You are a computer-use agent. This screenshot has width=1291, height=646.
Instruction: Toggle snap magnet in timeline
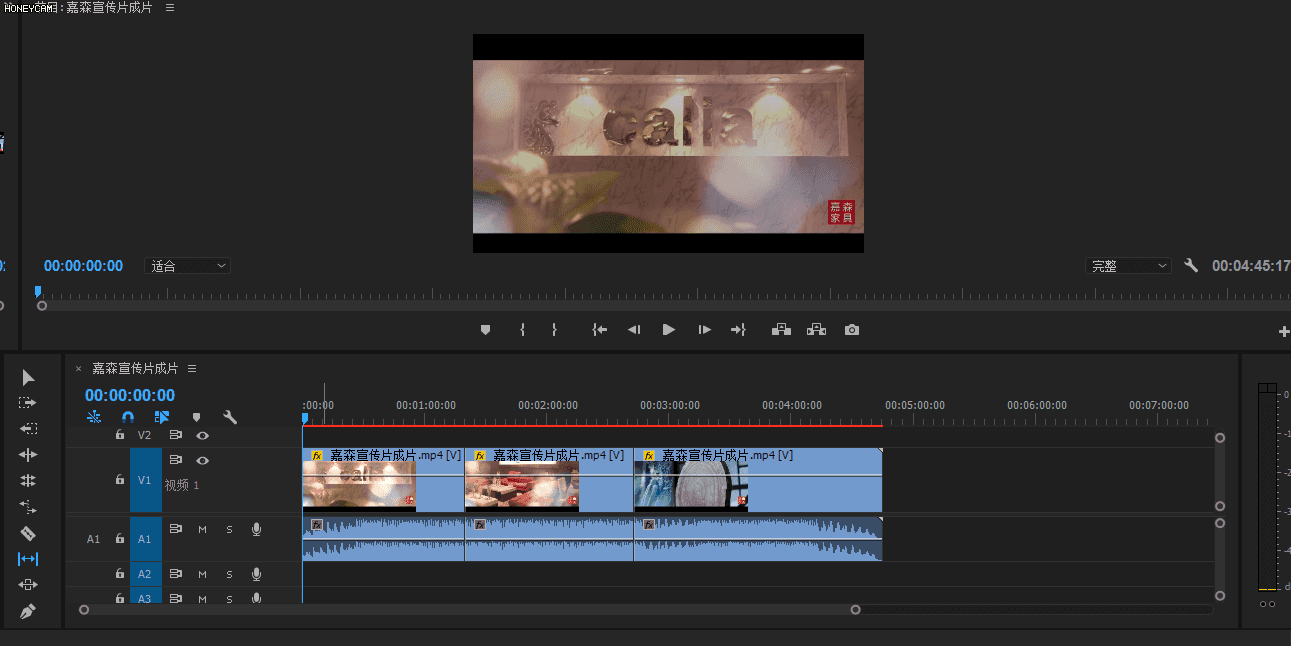pos(128,417)
